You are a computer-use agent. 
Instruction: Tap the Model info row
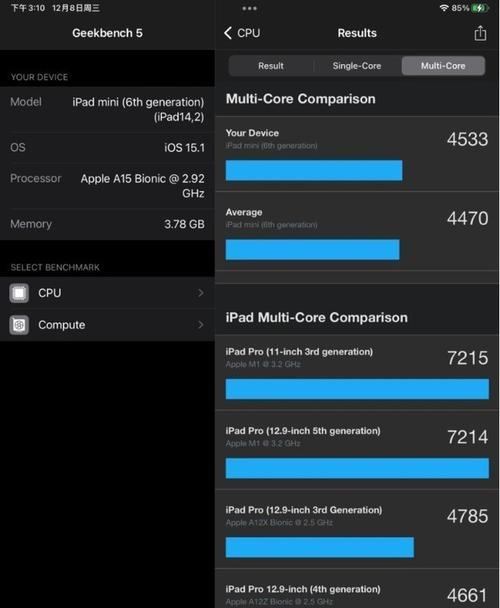[107, 109]
